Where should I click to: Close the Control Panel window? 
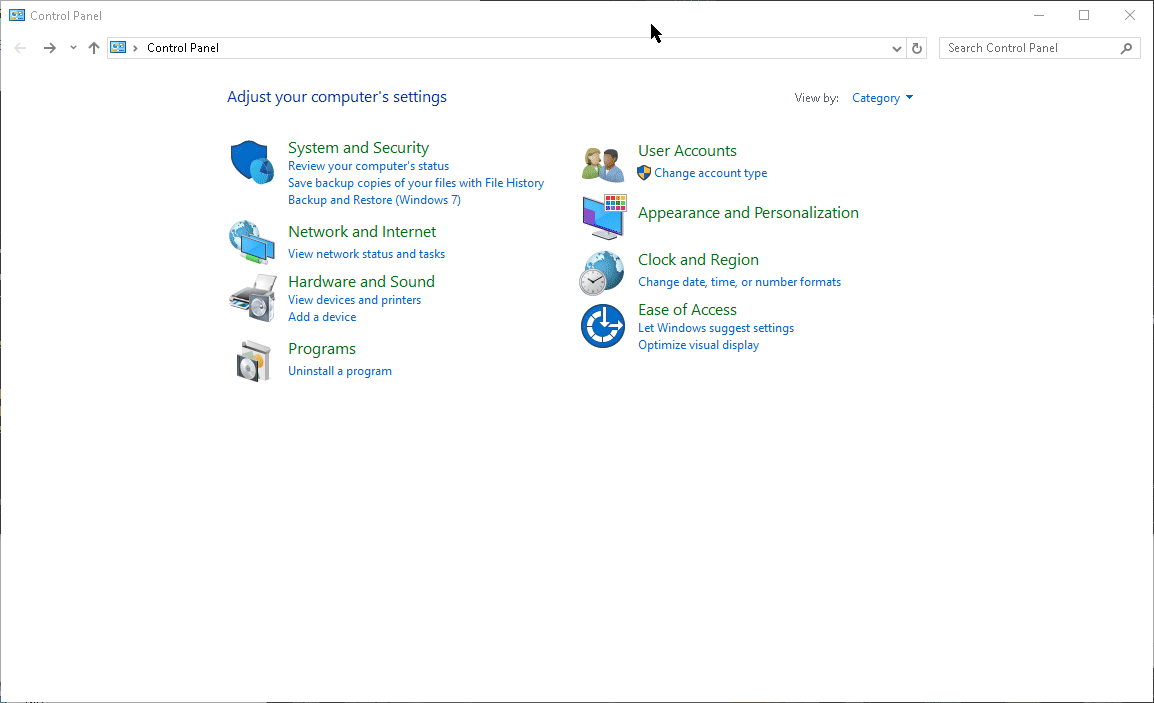(x=1130, y=15)
